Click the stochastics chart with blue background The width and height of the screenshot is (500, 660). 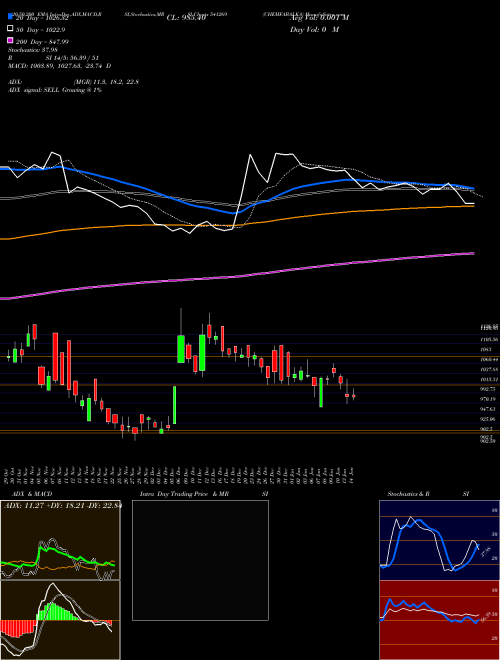[439, 540]
